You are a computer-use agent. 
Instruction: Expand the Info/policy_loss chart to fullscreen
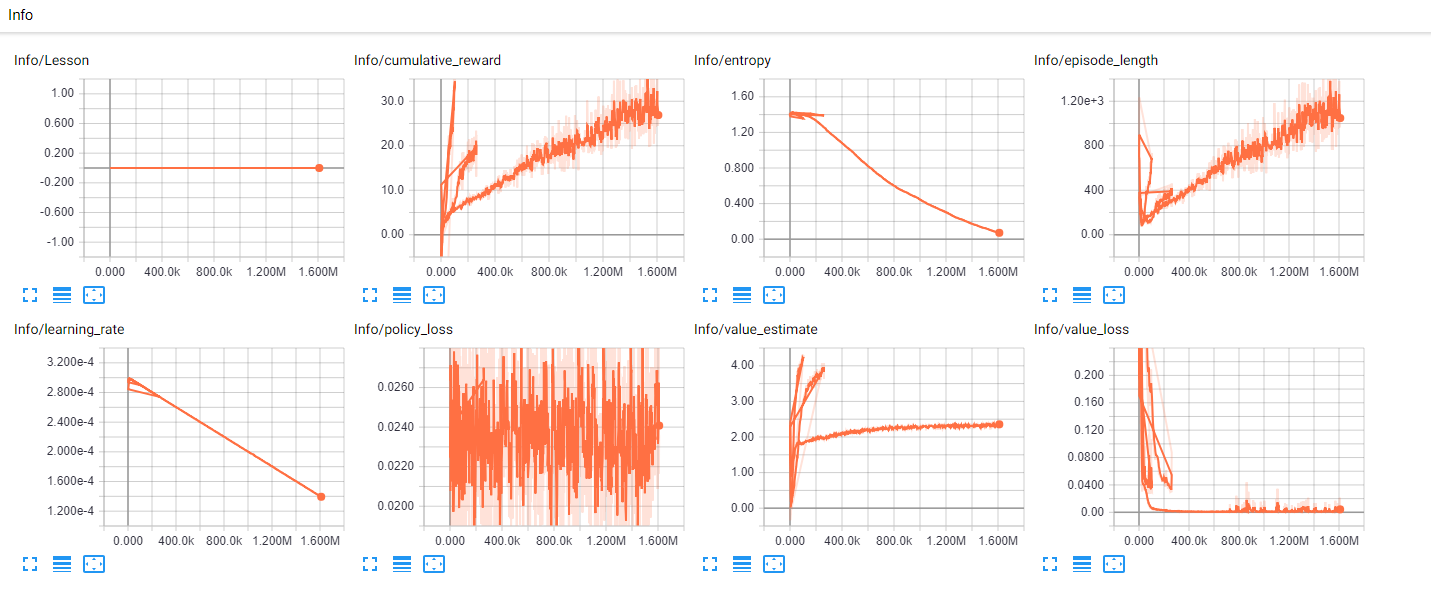click(x=370, y=563)
